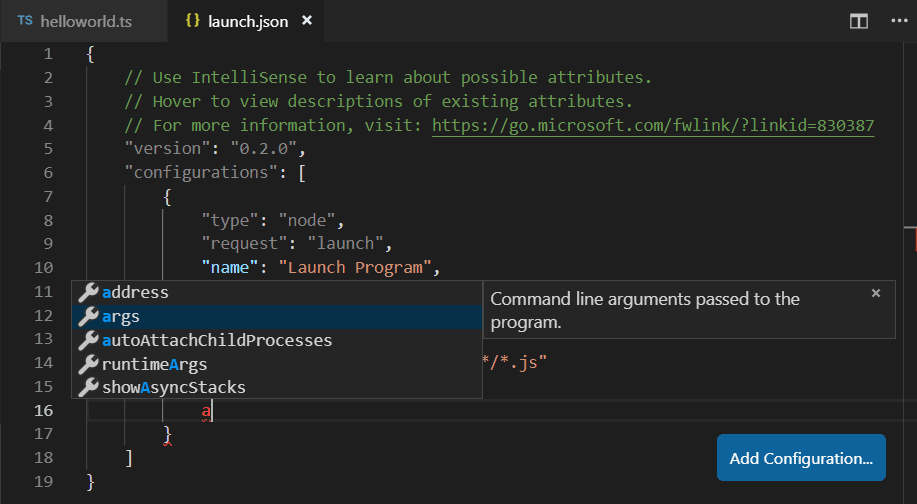Click the TS icon on helloworld.ts tab
Image resolution: width=917 pixels, height=504 pixels.
point(25,21)
